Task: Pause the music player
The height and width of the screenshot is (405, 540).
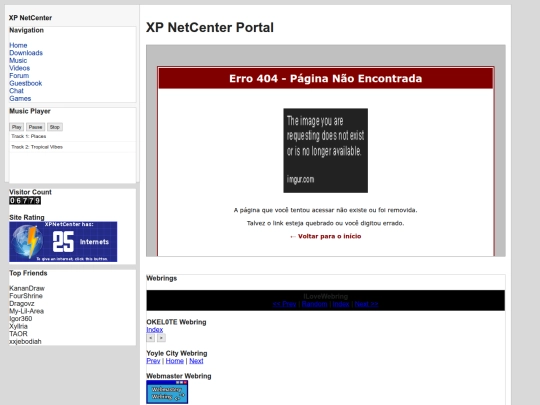Action: (35, 127)
